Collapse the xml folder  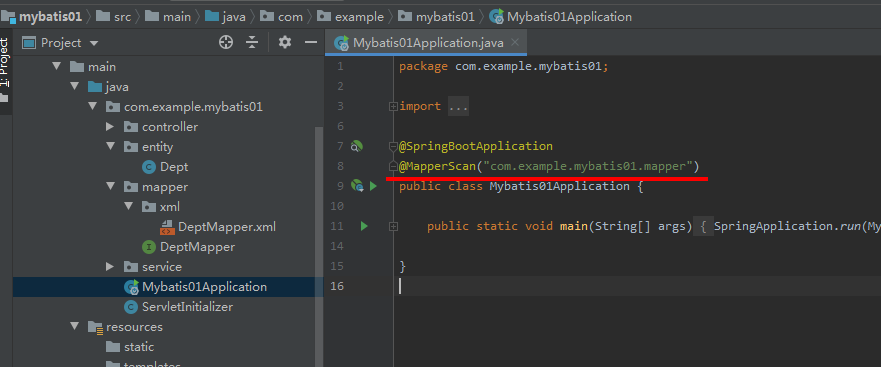coord(128,206)
